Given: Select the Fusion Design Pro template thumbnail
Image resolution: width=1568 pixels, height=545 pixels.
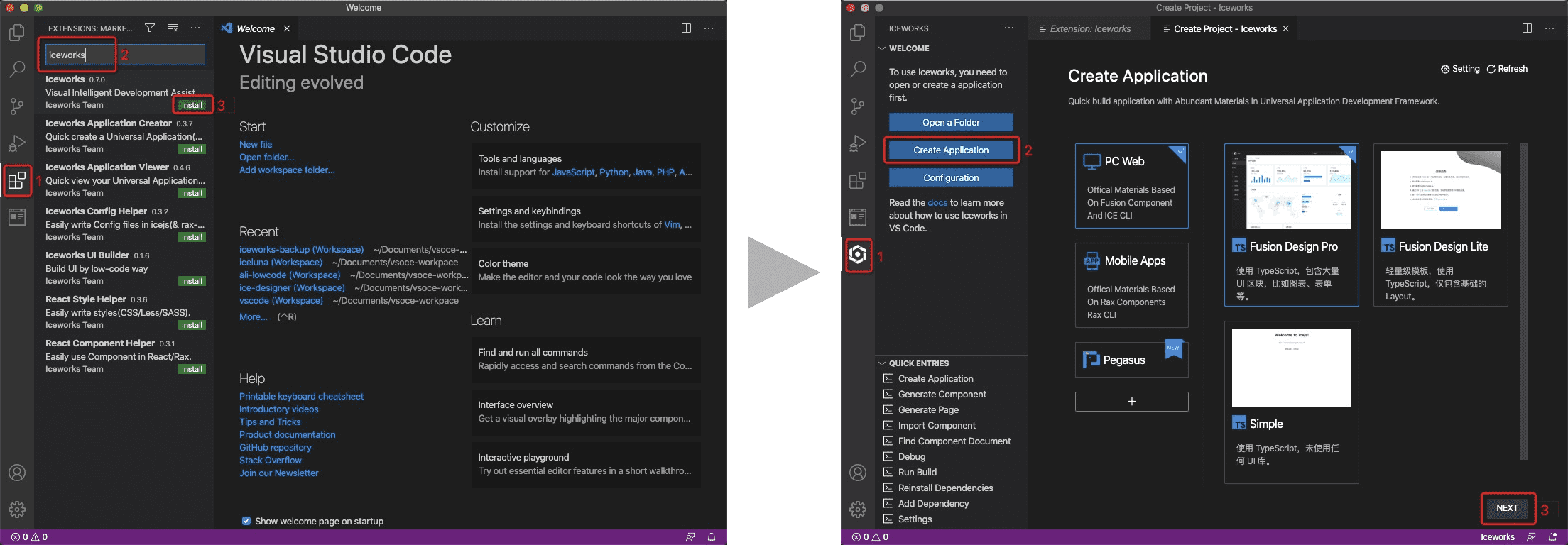Looking at the screenshot, I should click(x=1291, y=189).
